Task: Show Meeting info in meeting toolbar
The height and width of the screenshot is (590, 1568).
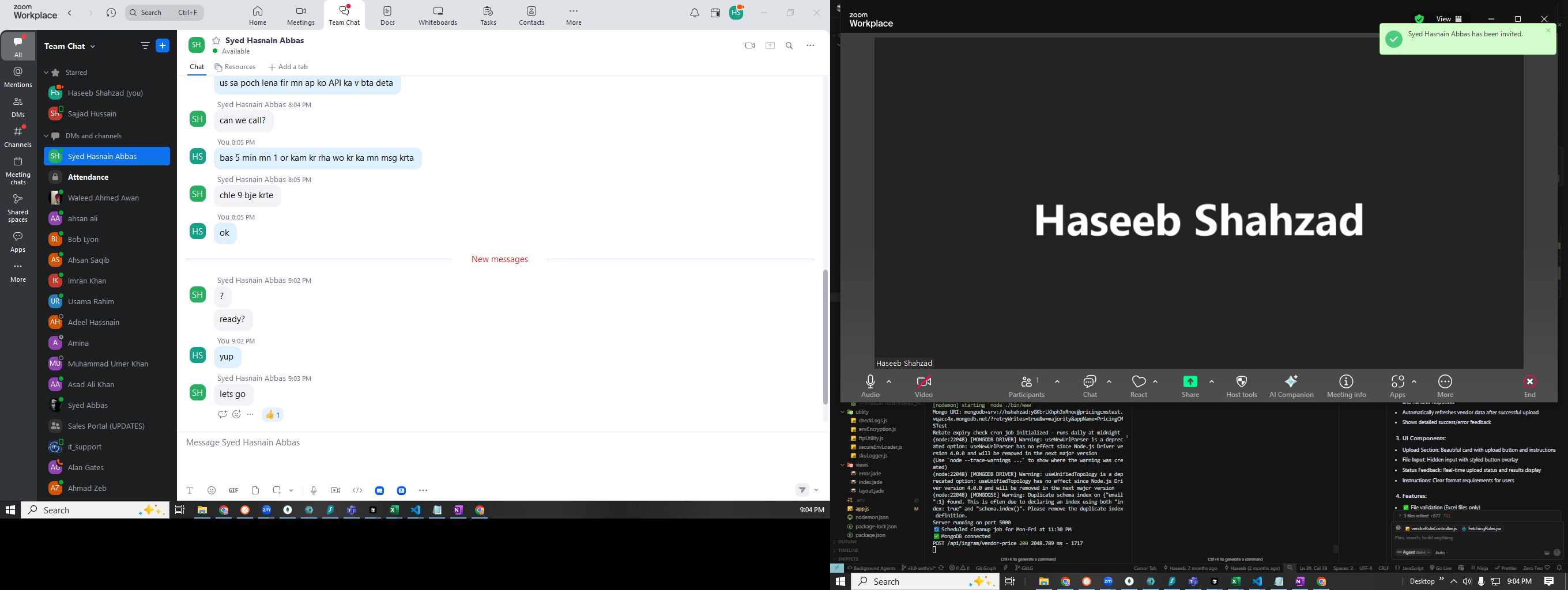Action: (1347, 386)
